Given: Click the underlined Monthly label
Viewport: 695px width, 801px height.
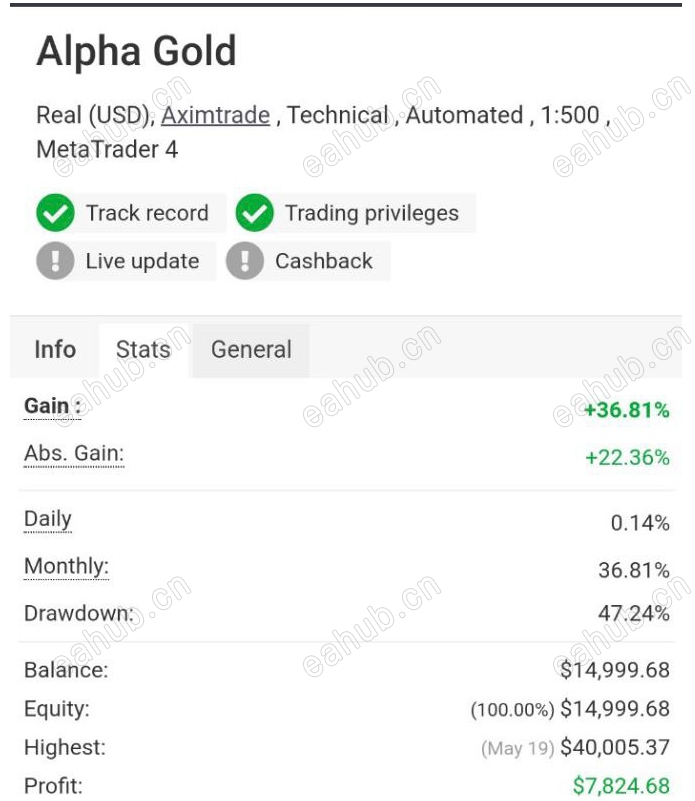Looking at the screenshot, I should 66,567.
